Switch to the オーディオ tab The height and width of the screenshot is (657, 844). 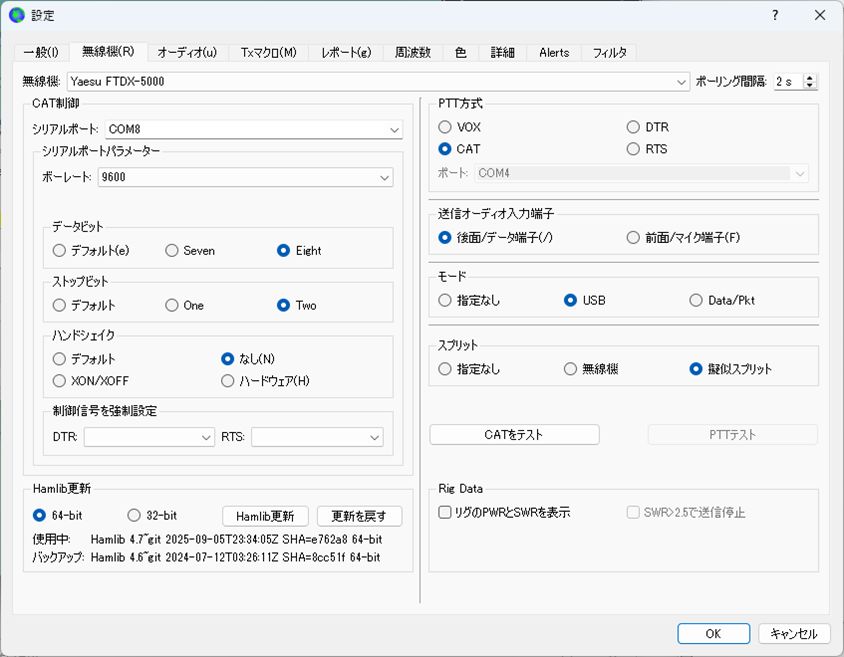click(x=186, y=52)
